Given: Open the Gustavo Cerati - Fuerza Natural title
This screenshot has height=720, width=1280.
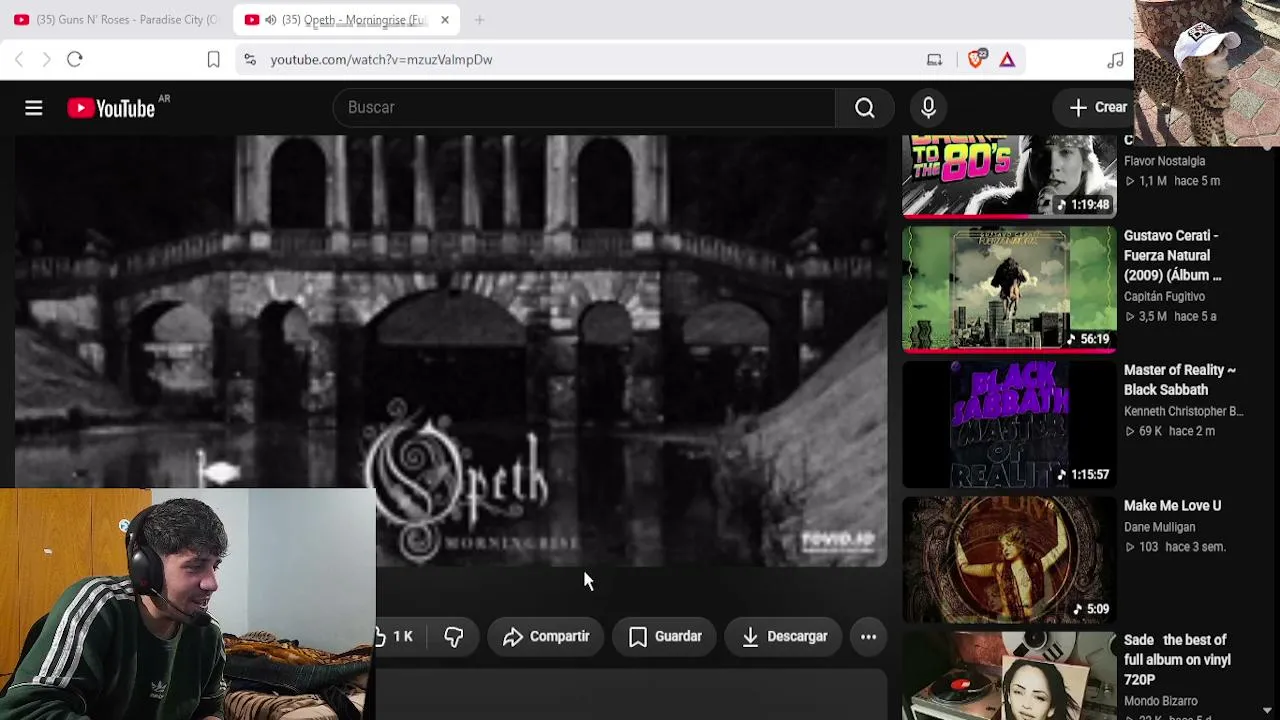Looking at the screenshot, I should 1172,256.
